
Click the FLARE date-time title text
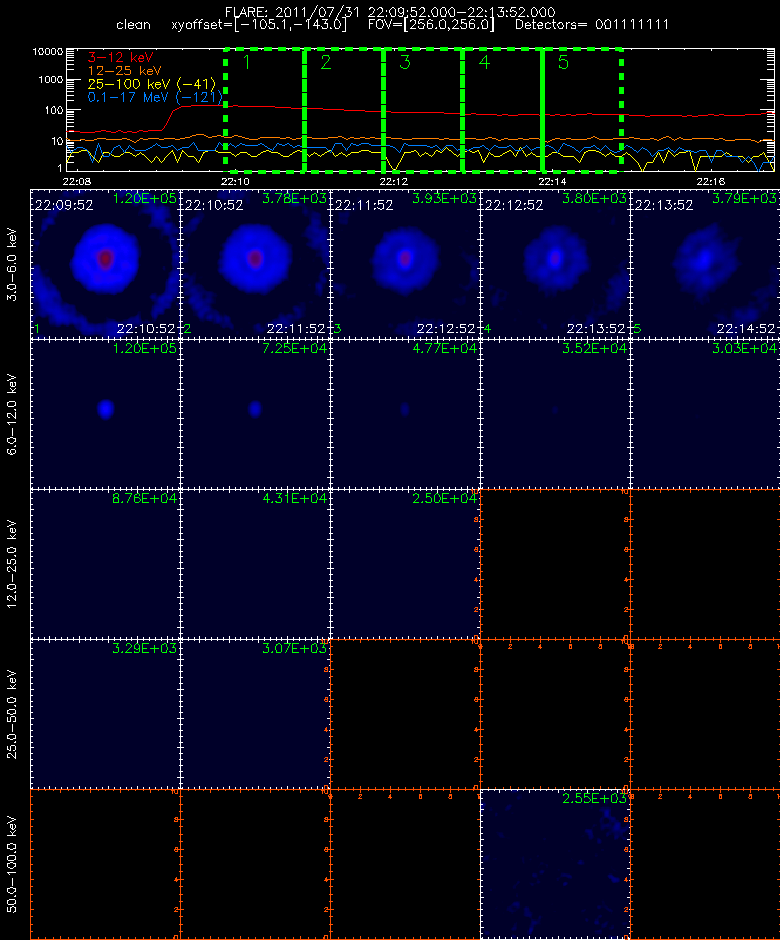tap(390, 12)
